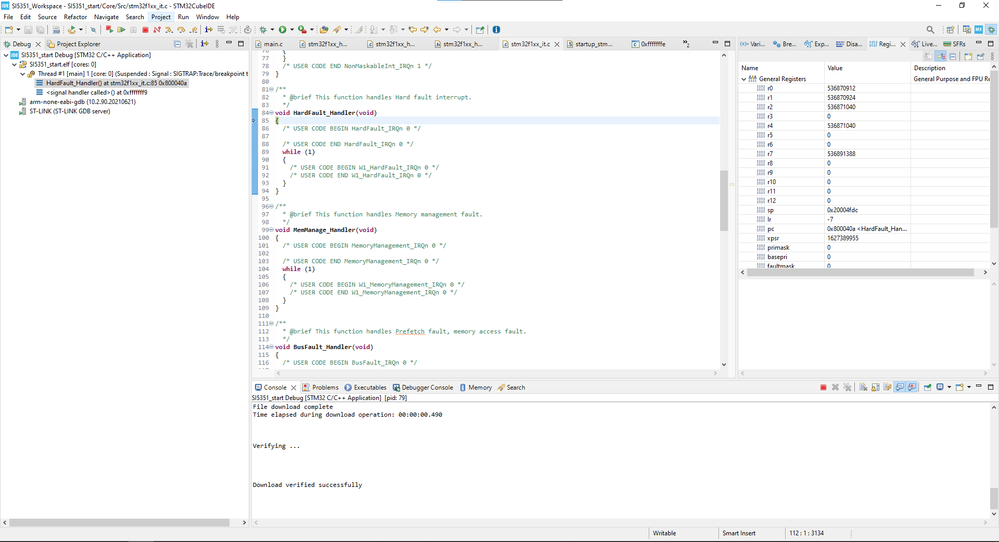Click the Terminate red square in main toolbar

click(x=145, y=30)
